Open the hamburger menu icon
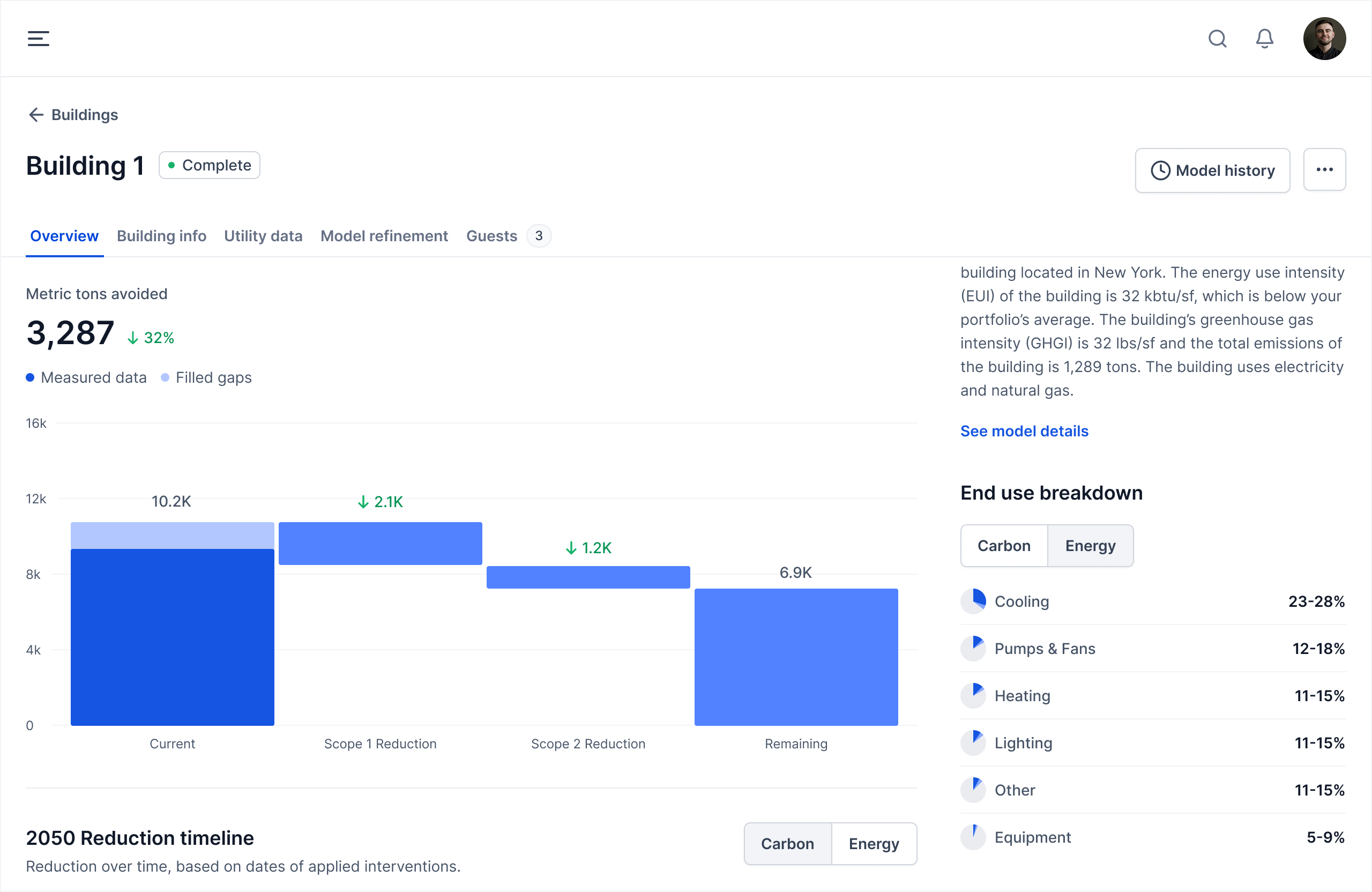Screen dimensions: 1372x892 [38, 39]
